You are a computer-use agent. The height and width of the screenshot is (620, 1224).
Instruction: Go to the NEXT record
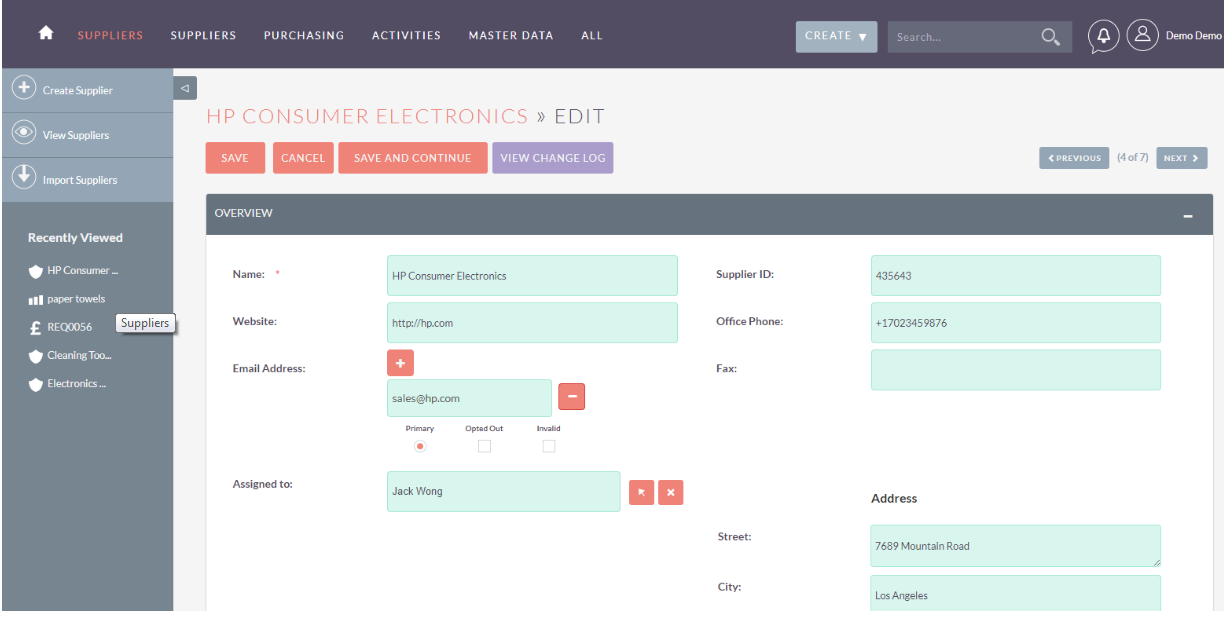(x=1181, y=158)
